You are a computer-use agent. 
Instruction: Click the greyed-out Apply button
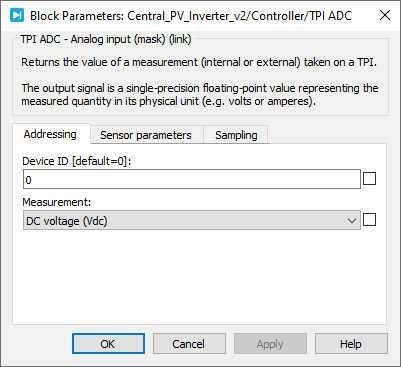[x=270, y=344]
